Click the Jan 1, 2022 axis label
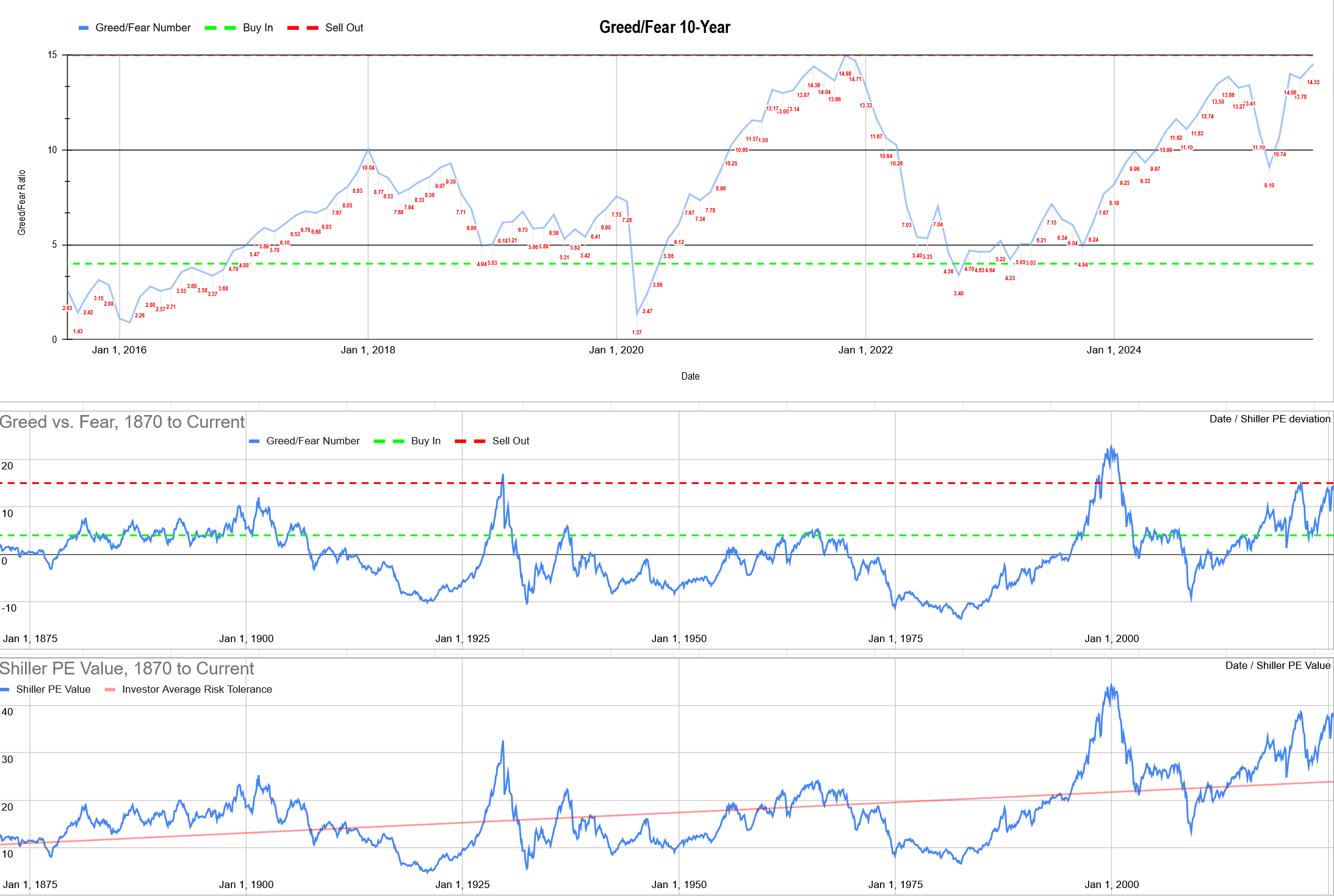This screenshot has width=1334, height=896. (x=865, y=350)
